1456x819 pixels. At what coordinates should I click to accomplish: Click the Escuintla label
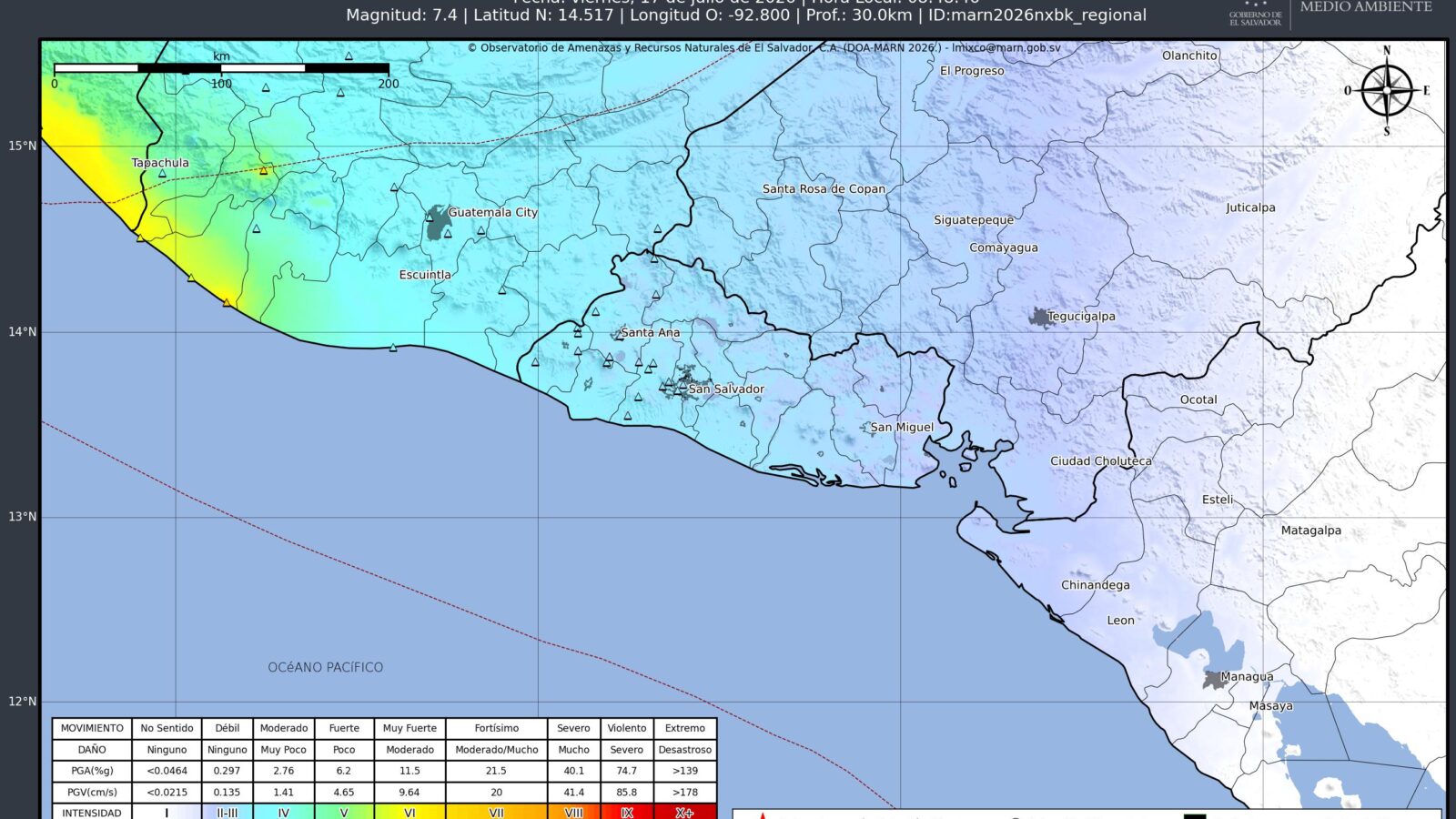click(x=425, y=274)
